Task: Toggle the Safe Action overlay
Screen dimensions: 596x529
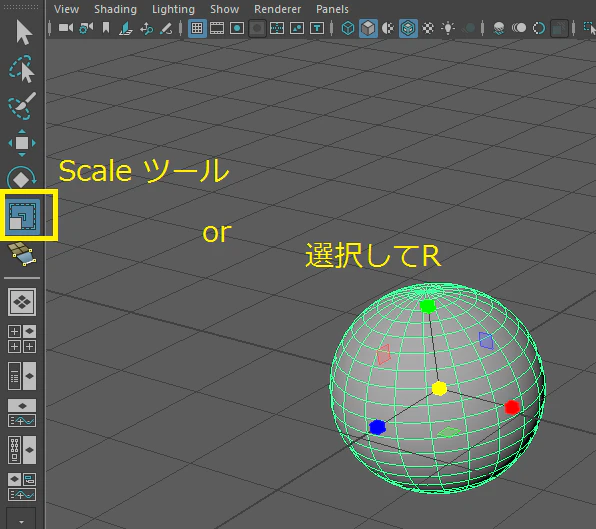Action: click(x=297, y=28)
